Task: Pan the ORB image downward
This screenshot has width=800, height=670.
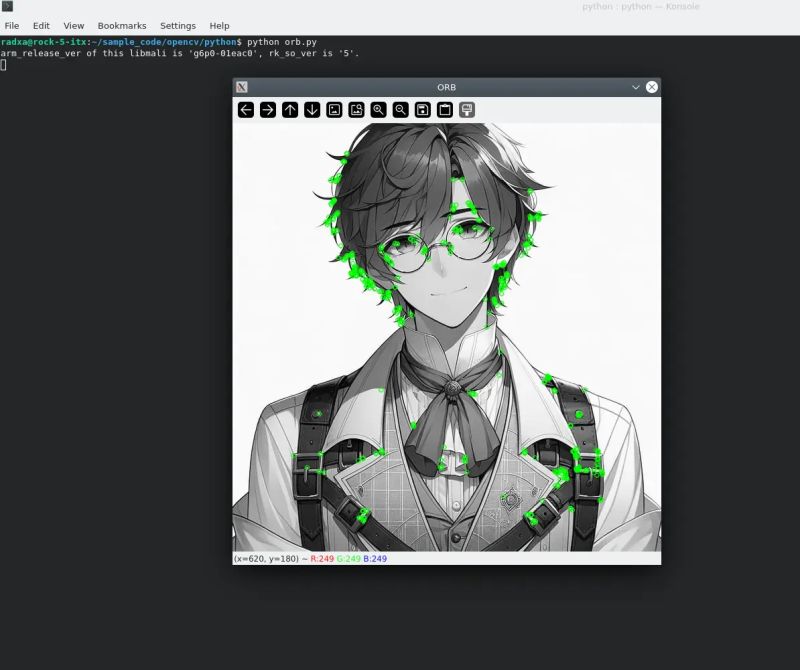Action: pyautogui.click(x=312, y=110)
